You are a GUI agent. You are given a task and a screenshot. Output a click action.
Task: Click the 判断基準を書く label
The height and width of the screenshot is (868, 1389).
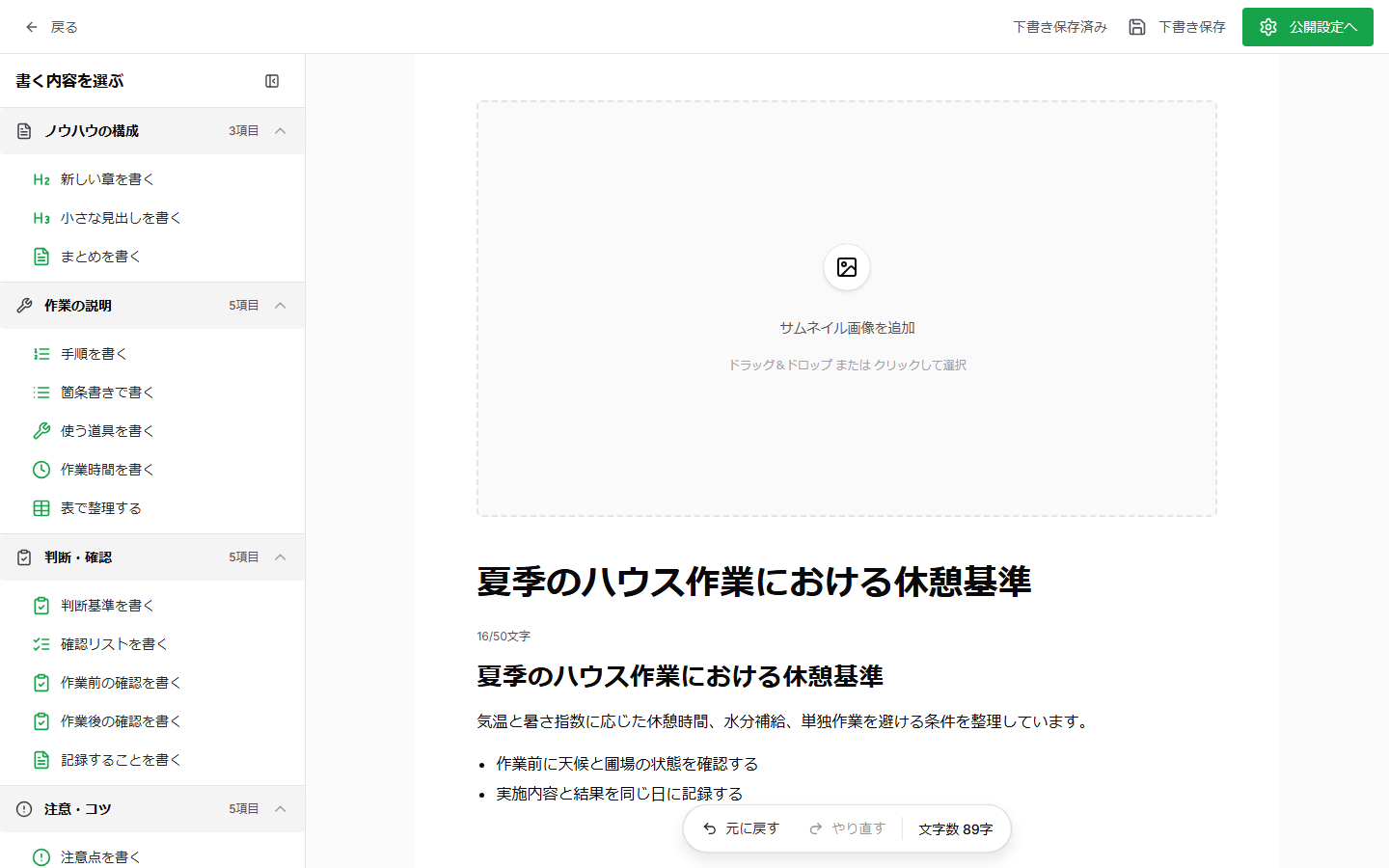pos(107,606)
